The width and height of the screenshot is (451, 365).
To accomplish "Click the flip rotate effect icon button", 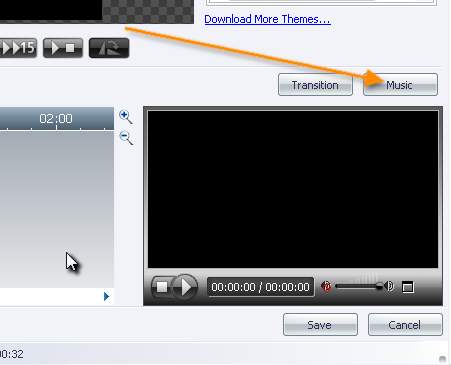I will coord(109,48).
